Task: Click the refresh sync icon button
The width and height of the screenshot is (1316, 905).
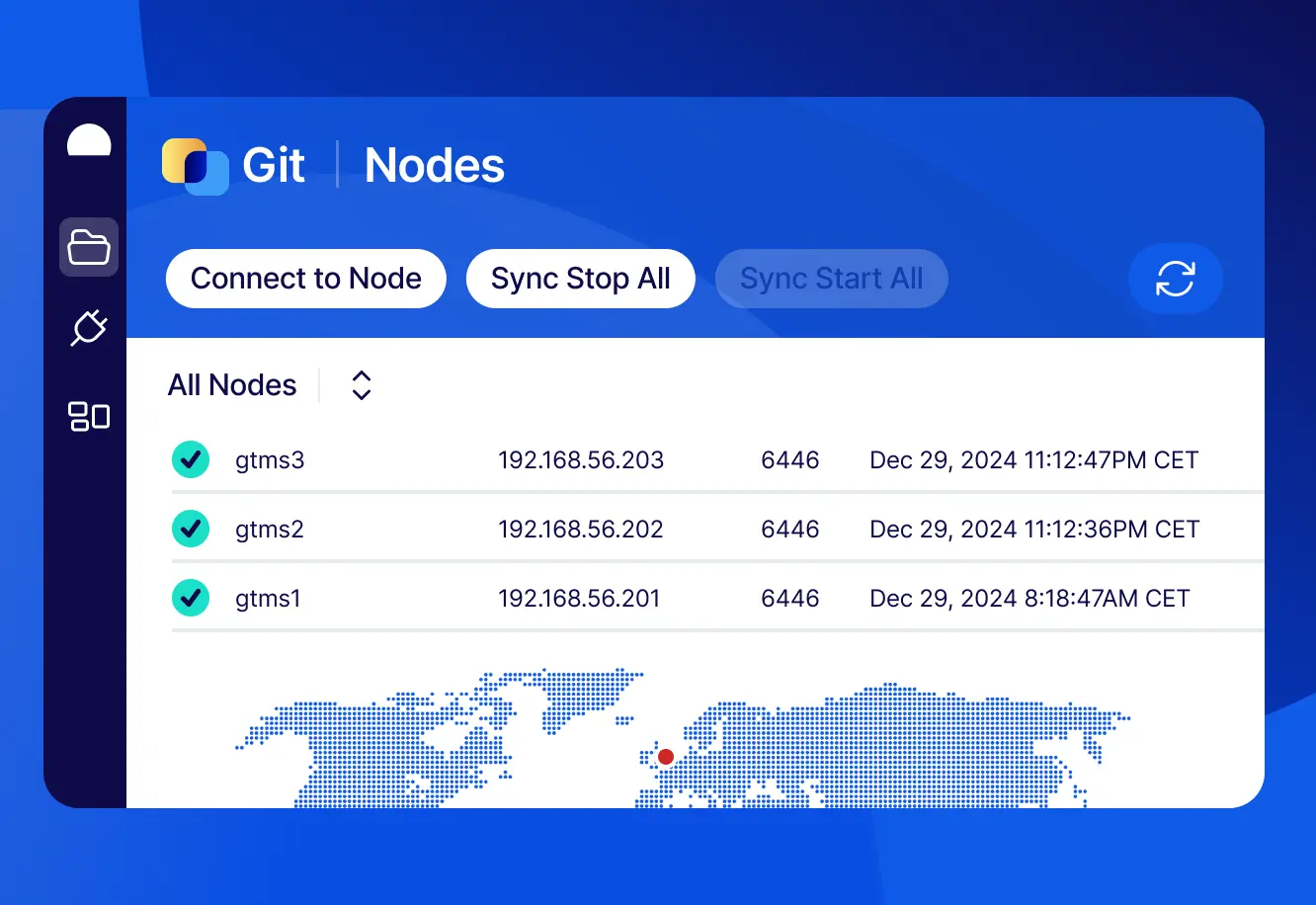Action: (1176, 279)
